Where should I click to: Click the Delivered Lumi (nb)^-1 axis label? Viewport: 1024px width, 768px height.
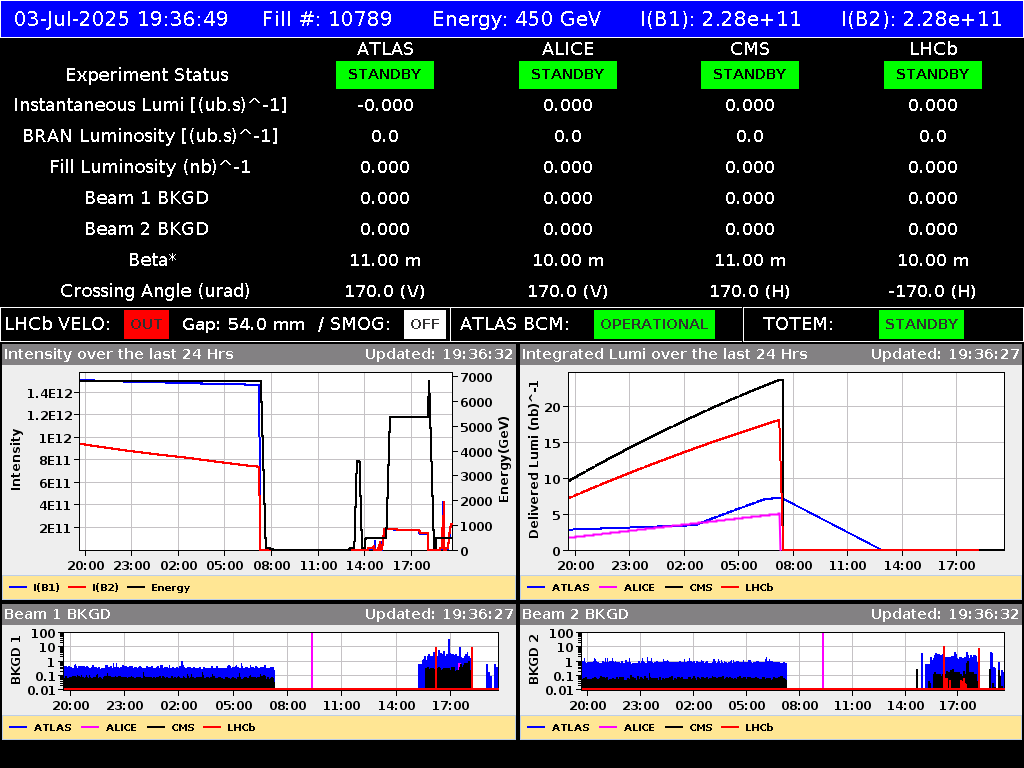click(534, 460)
